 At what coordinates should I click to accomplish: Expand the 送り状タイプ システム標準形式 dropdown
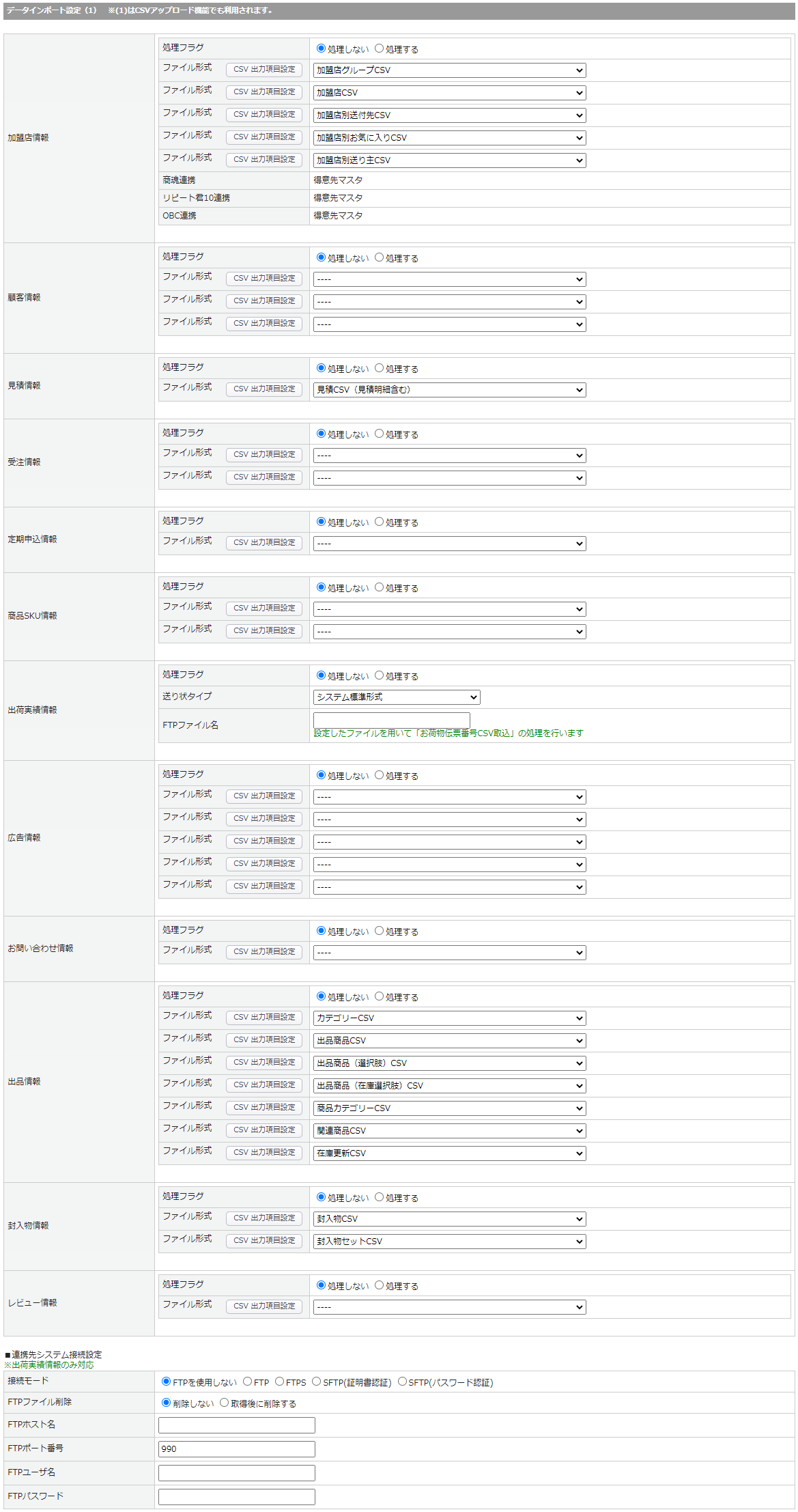click(396, 697)
